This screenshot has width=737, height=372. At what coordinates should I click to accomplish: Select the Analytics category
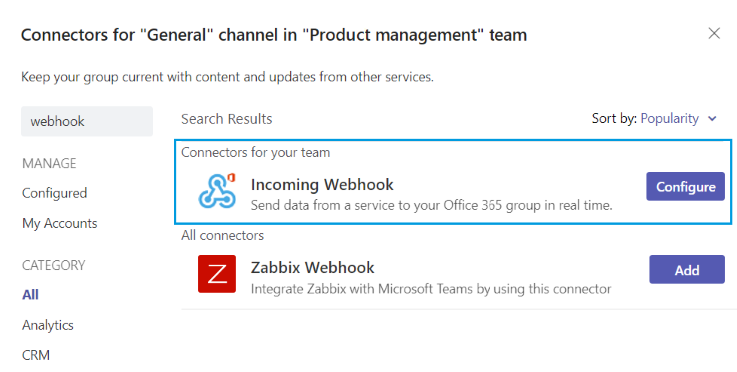click(48, 325)
